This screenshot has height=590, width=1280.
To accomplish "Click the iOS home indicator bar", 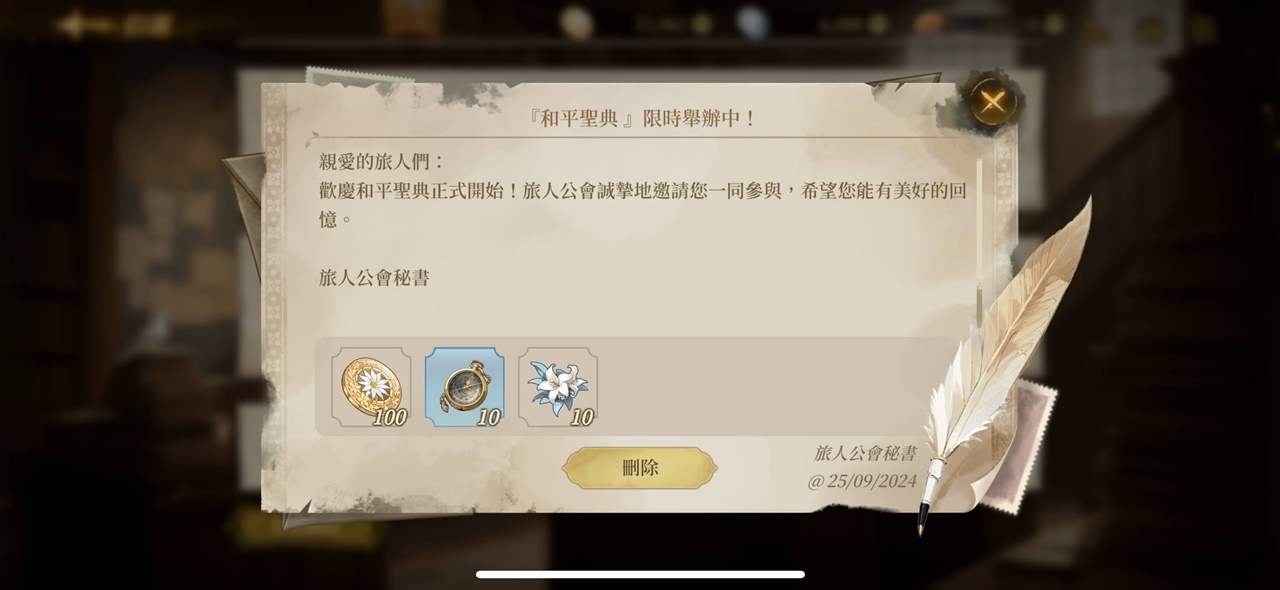I will 640,574.
